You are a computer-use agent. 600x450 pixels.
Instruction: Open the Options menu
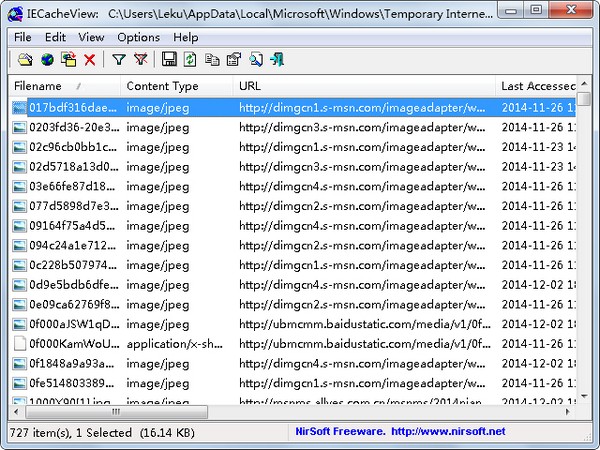pos(139,37)
